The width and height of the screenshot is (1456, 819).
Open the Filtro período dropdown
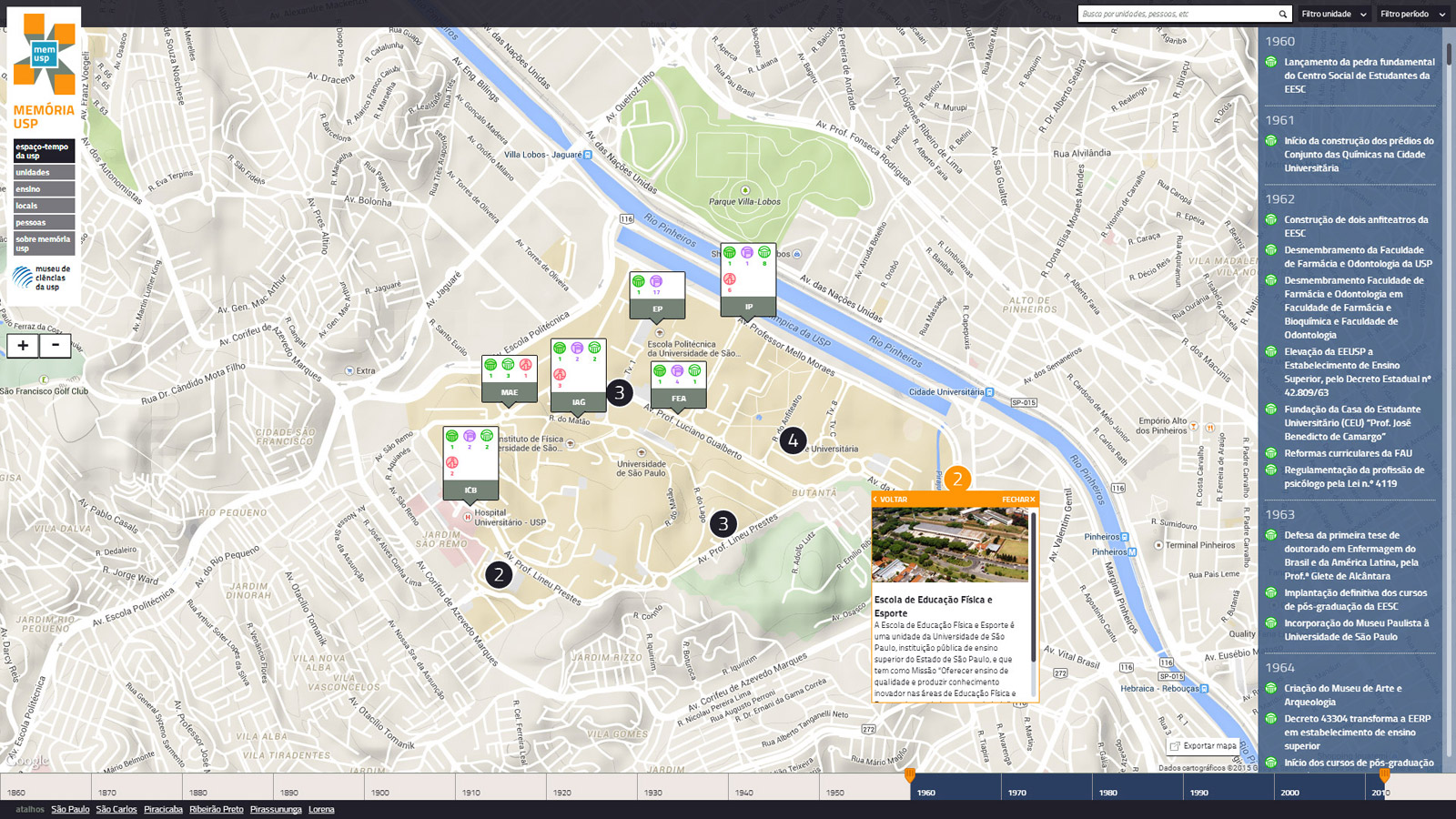(1413, 14)
